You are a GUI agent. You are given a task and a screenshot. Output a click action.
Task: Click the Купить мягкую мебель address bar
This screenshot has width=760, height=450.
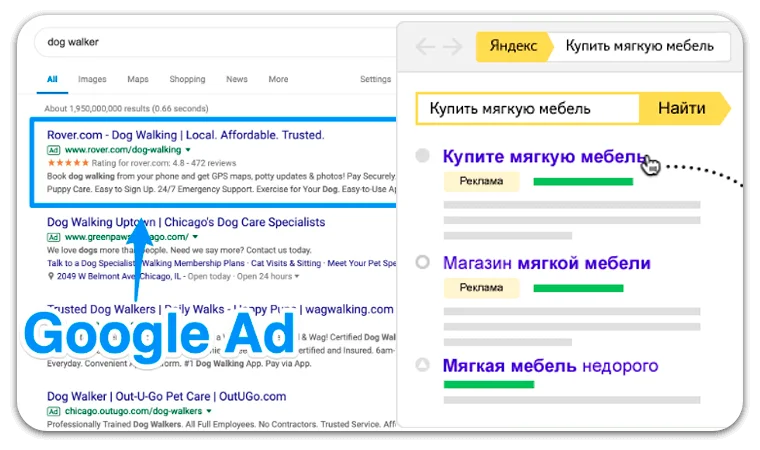pyautogui.click(x=640, y=46)
